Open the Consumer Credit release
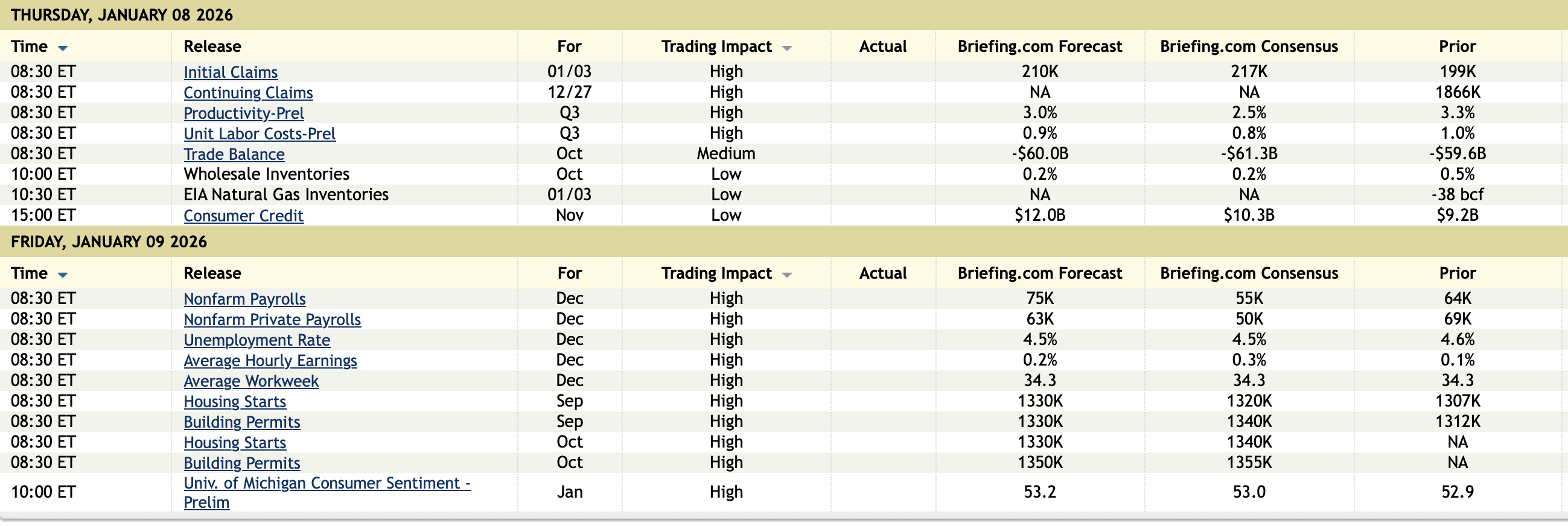The image size is (1568, 526). pos(243,216)
